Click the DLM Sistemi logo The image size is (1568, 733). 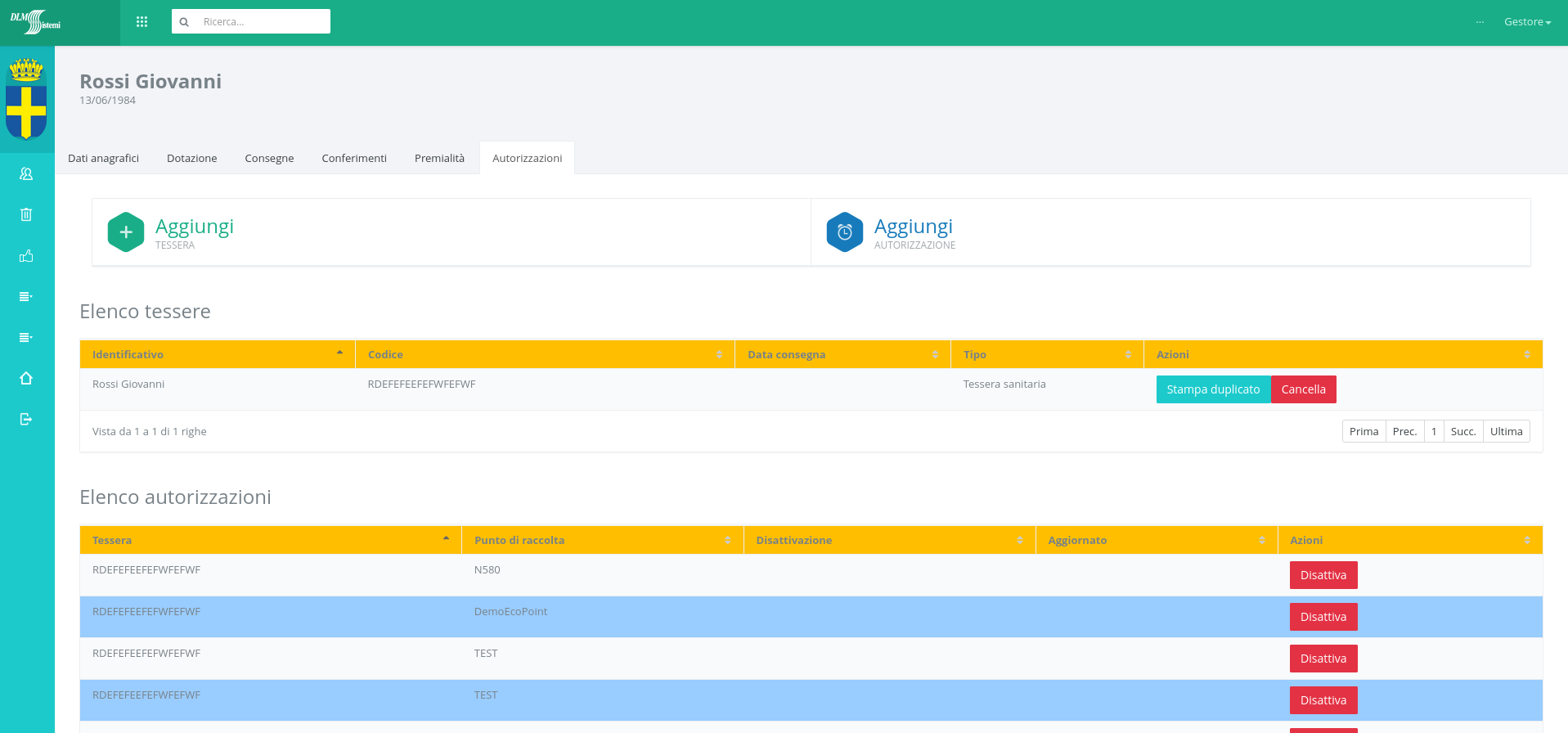coord(36,22)
